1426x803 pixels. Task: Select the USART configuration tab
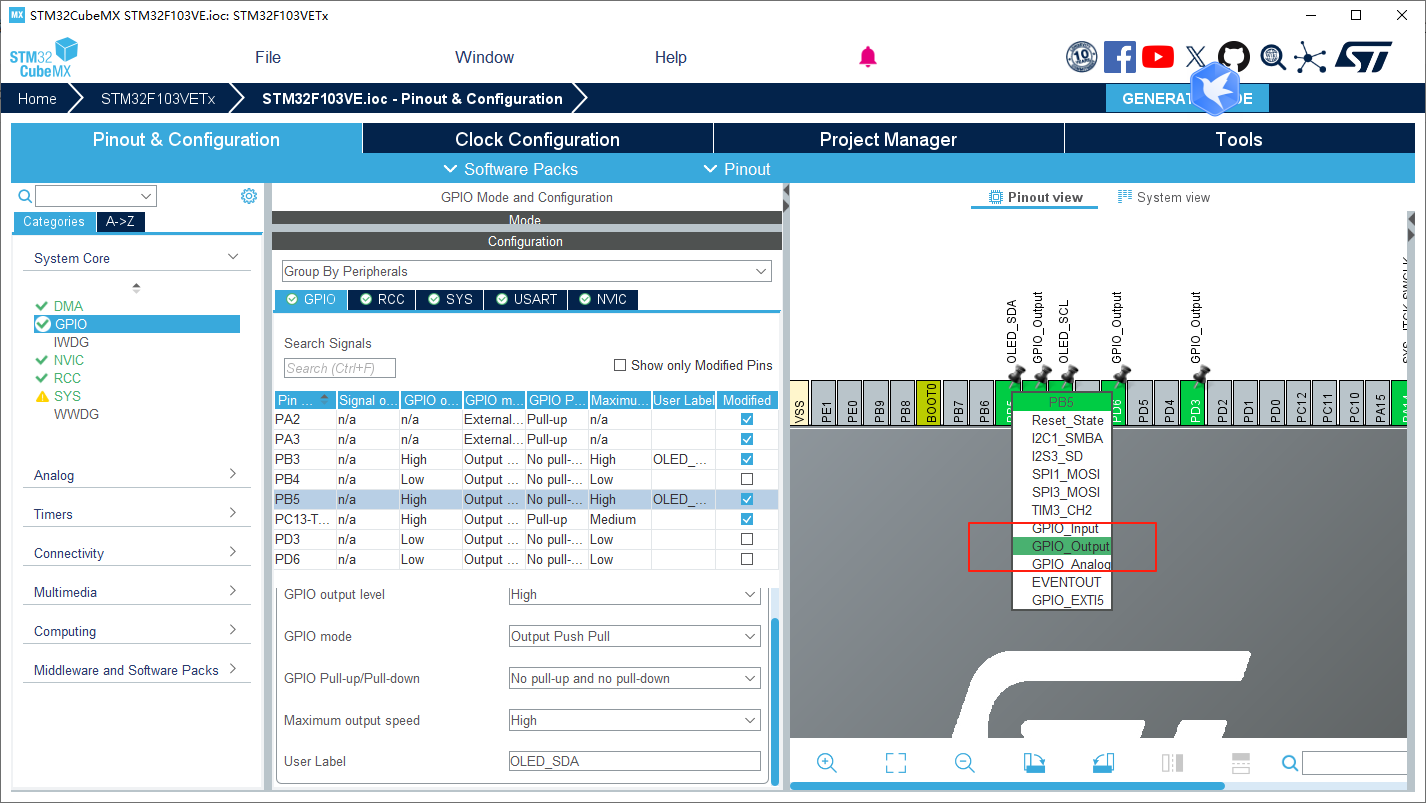pos(526,299)
